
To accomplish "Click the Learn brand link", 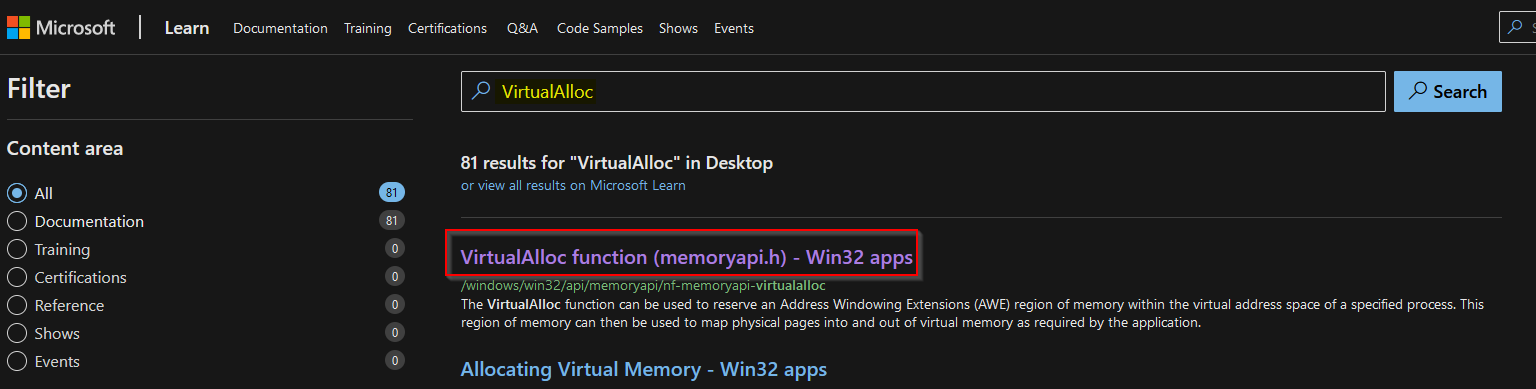I will tap(187, 28).
